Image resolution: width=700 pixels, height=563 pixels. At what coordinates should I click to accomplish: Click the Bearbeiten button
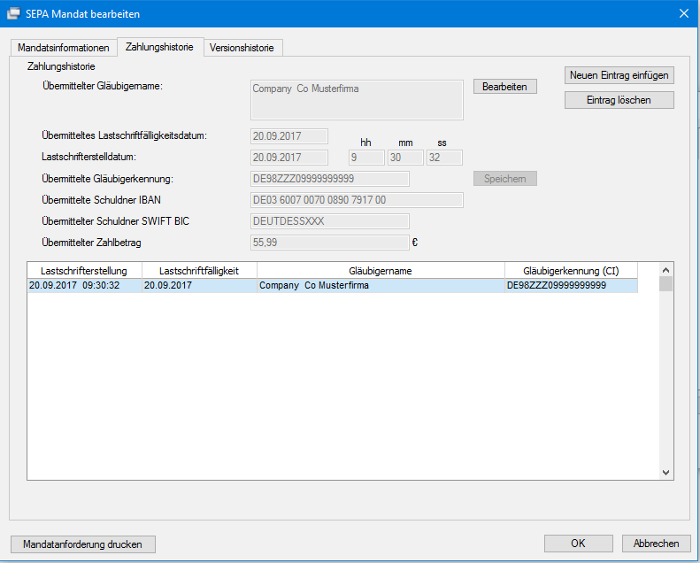pos(505,87)
